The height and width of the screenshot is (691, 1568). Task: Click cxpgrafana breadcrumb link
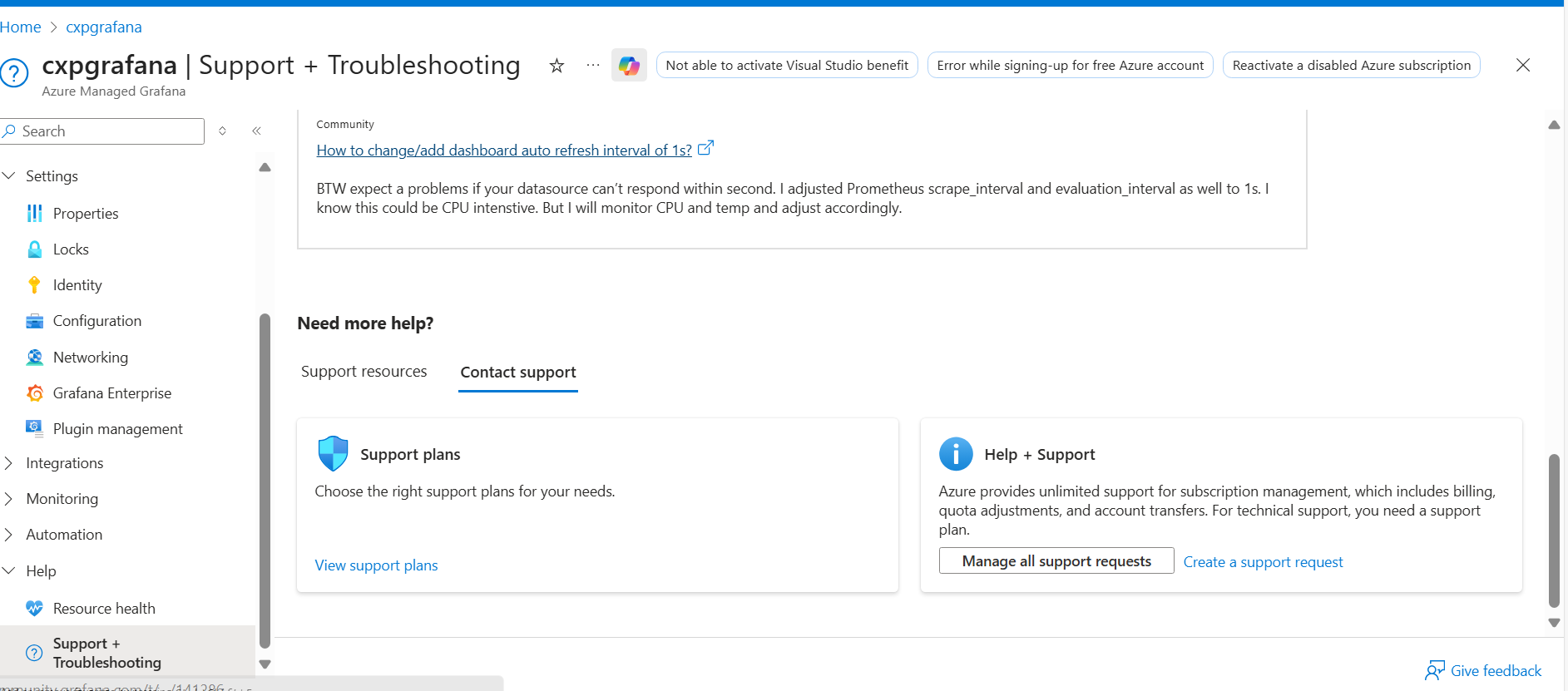click(104, 27)
